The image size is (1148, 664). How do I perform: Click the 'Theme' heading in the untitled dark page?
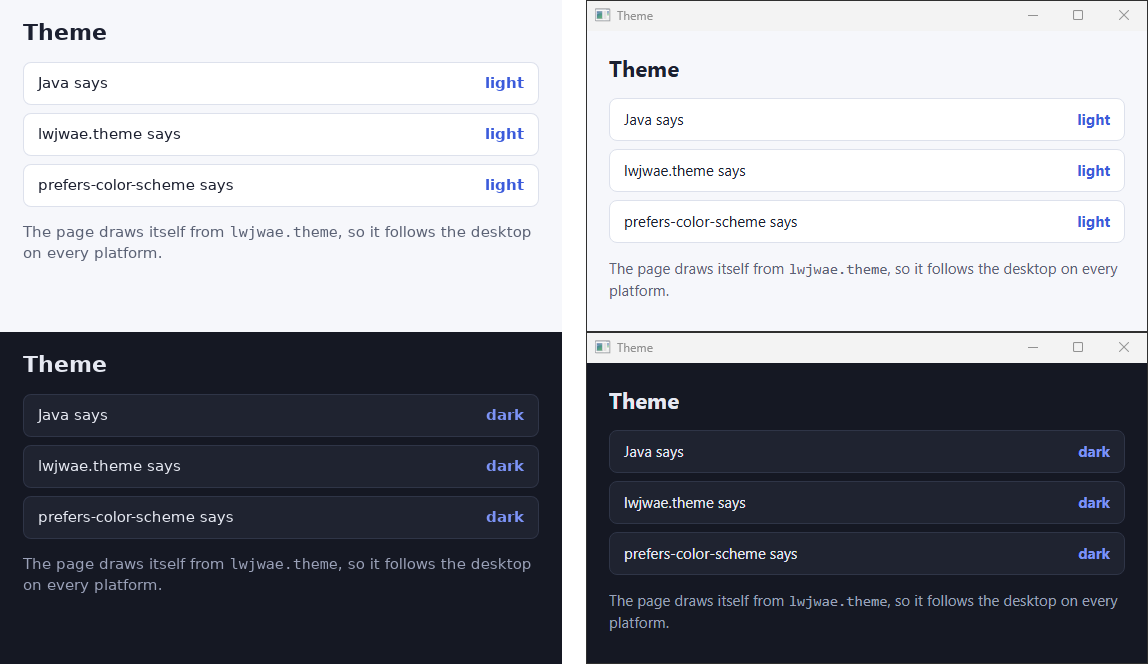click(64, 365)
